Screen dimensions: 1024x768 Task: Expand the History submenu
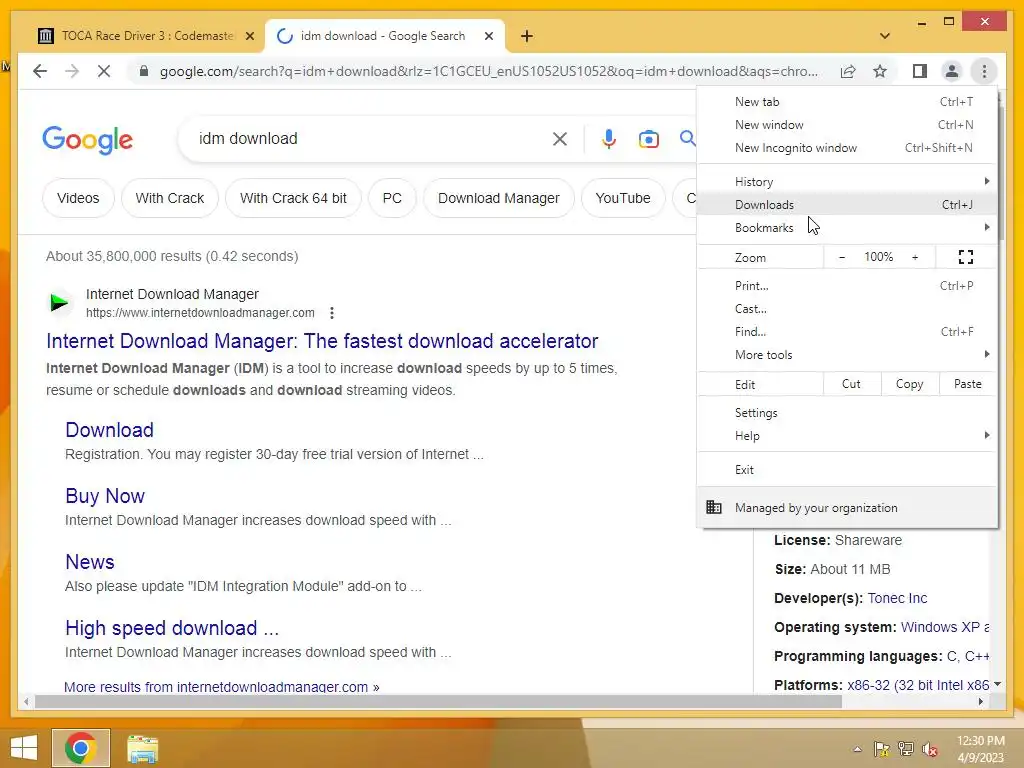click(x=848, y=182)
